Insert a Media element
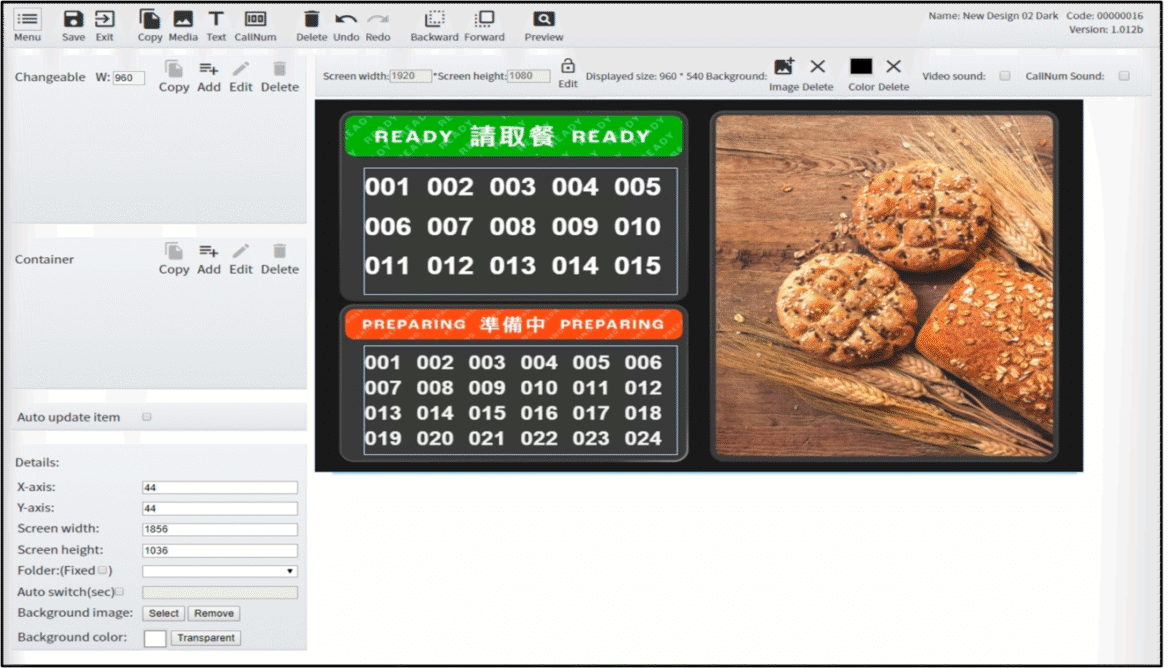Viewport: 1173px width, 668px height. (x=183, y=25)
